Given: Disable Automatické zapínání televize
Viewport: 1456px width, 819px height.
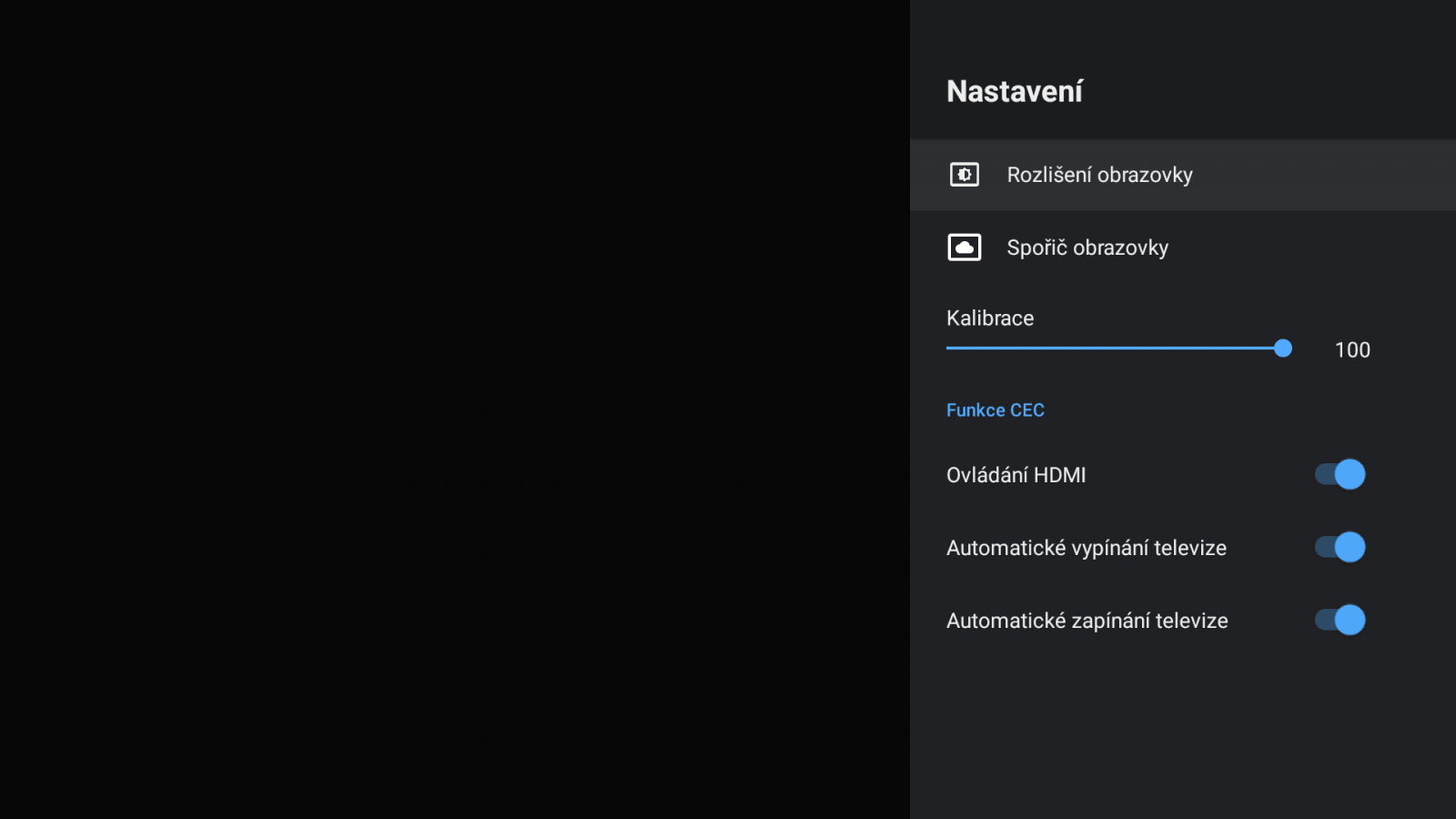Looking at the screenshot, I should tap(1339, 620).
